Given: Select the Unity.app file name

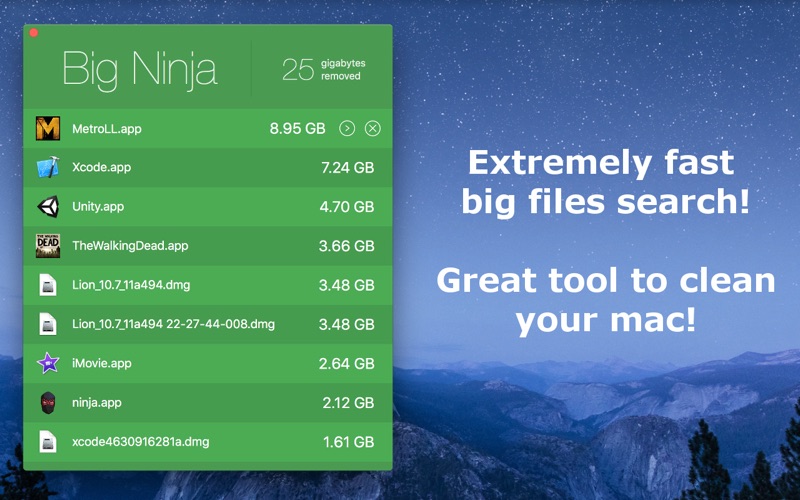Looking at the screenshot, I should [98, 207].
